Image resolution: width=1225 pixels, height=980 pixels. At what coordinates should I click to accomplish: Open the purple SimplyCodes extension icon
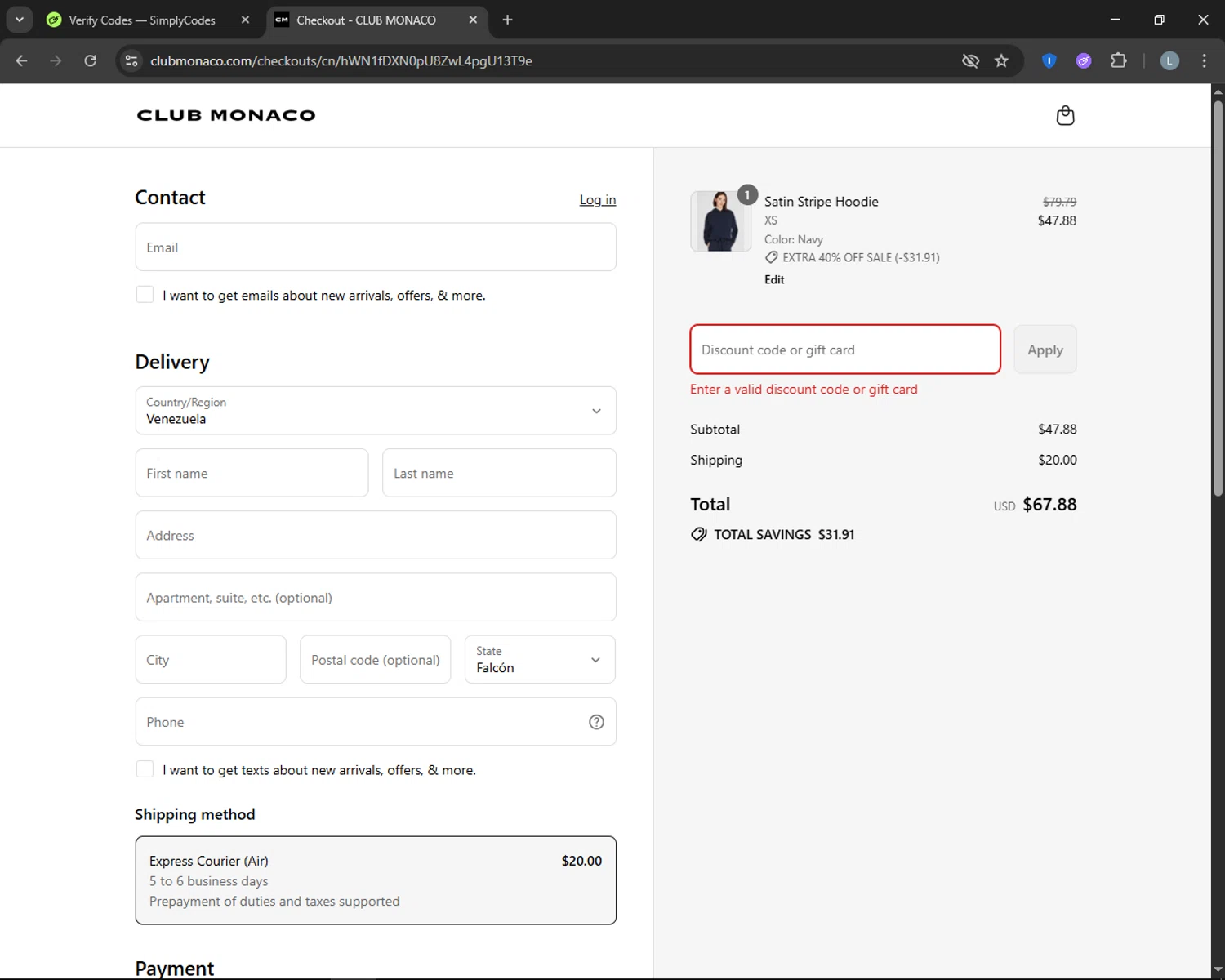click(1084, 60)
